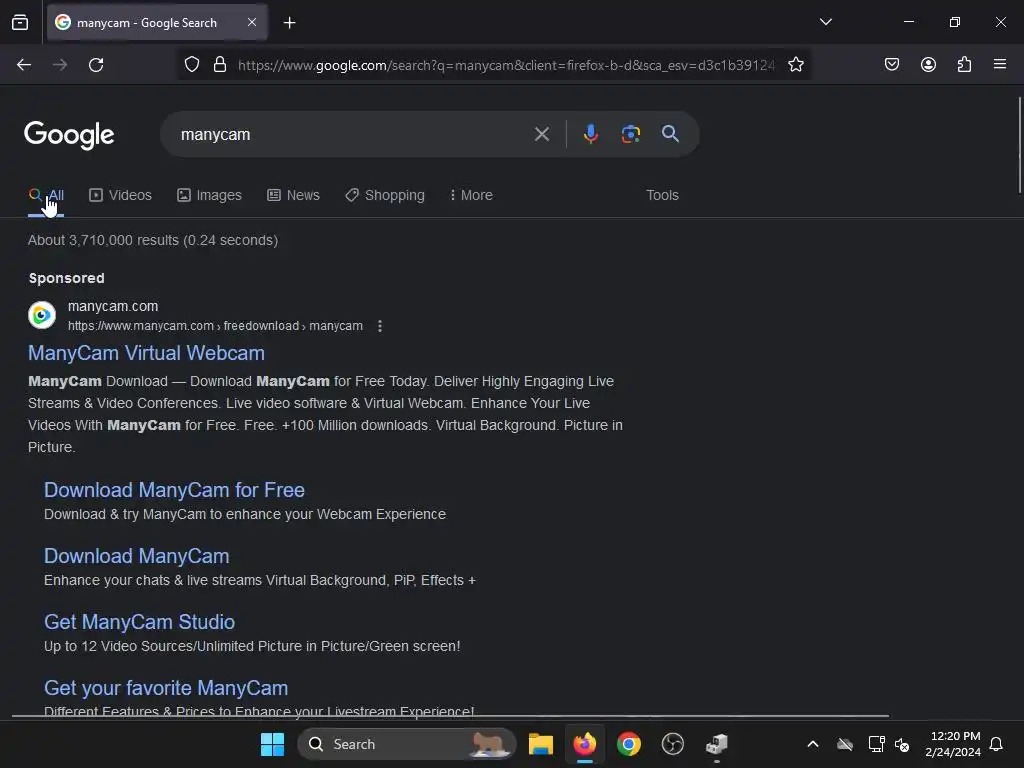This screenshot has height=768, width=1024.
Task: Open the Firefox account icon
Action: click(x=928, y=64)
